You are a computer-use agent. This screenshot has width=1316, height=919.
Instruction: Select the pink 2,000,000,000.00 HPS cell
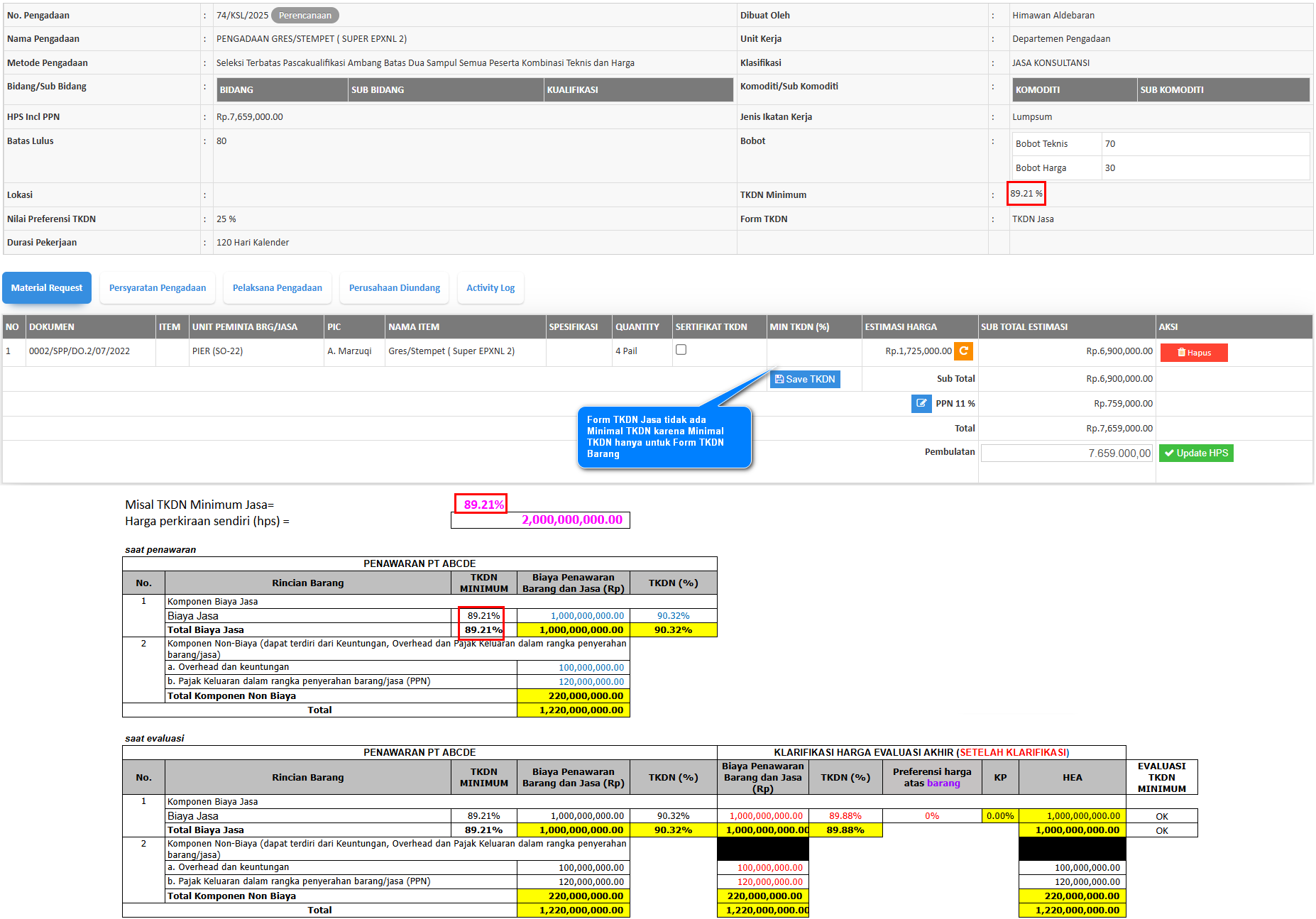(540, 520)
